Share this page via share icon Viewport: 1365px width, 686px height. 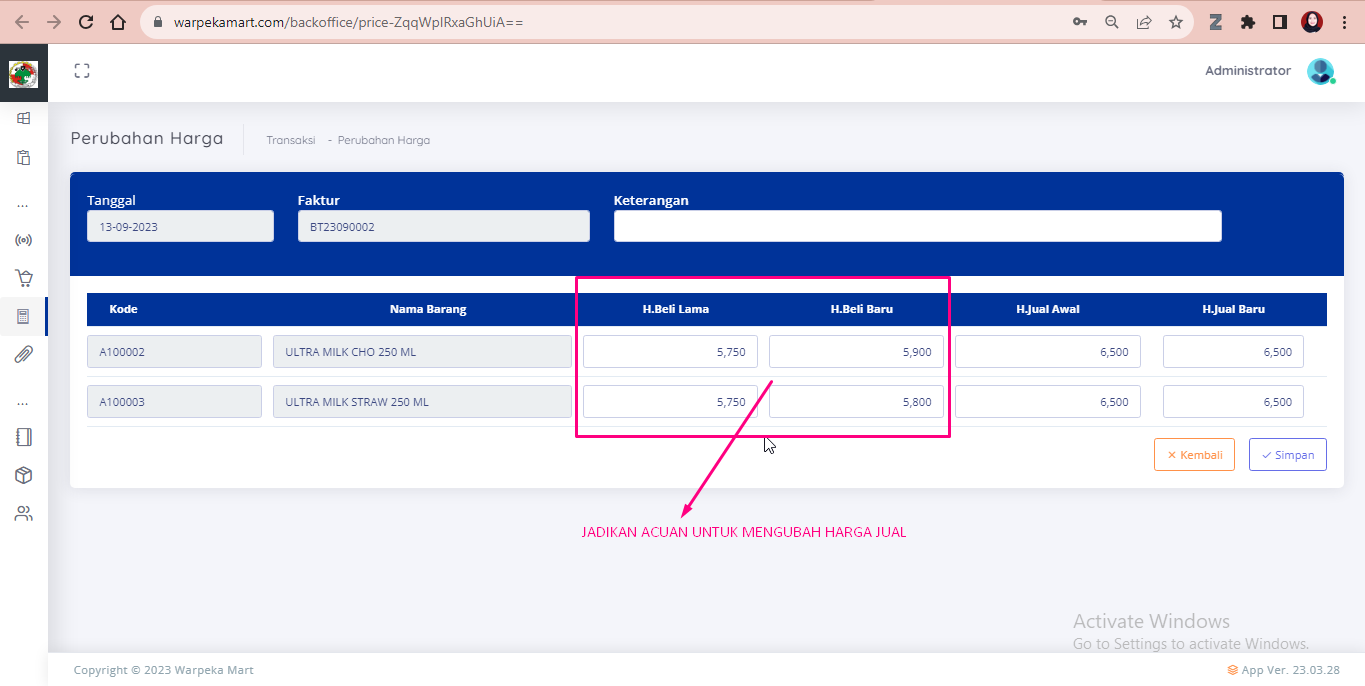1144,22
